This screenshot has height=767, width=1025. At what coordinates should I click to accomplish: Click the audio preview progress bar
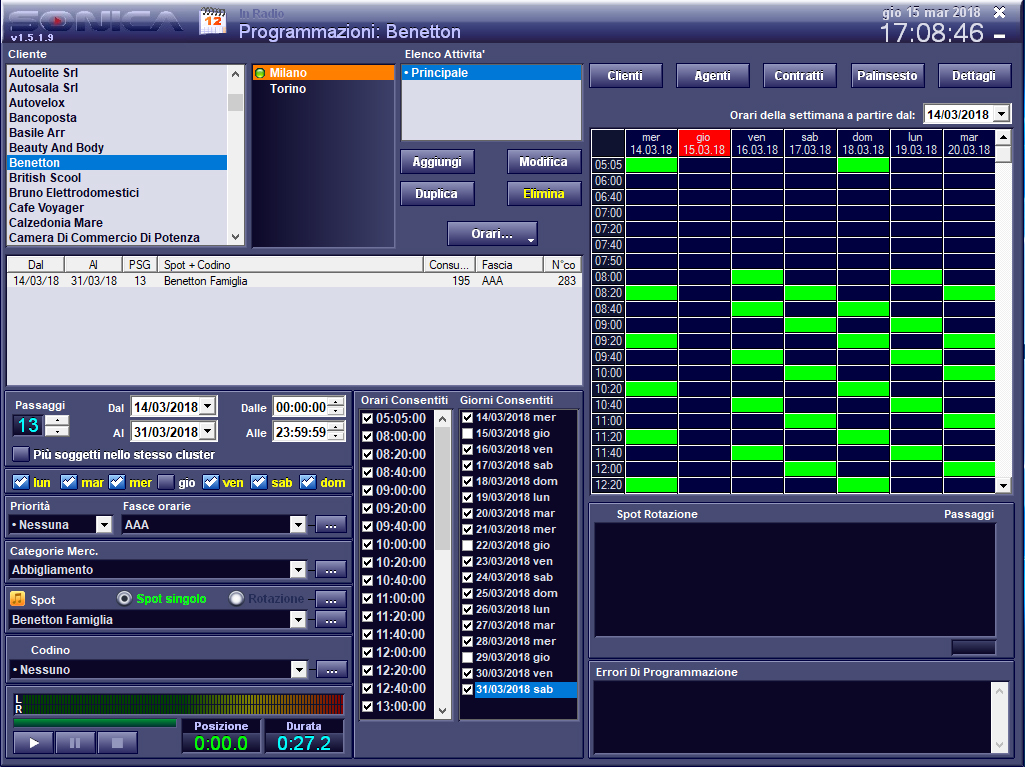(95, 723)
